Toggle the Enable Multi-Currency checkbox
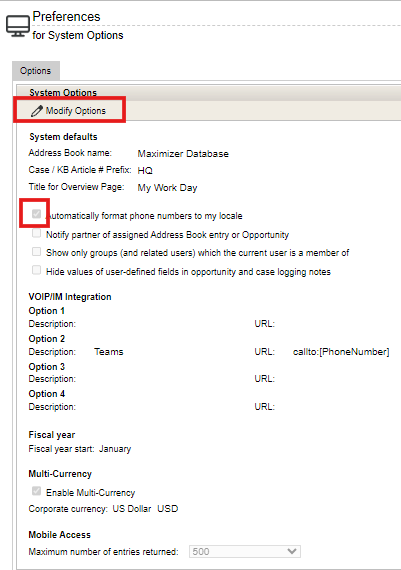Screen dimensions: 401x570 36,491
